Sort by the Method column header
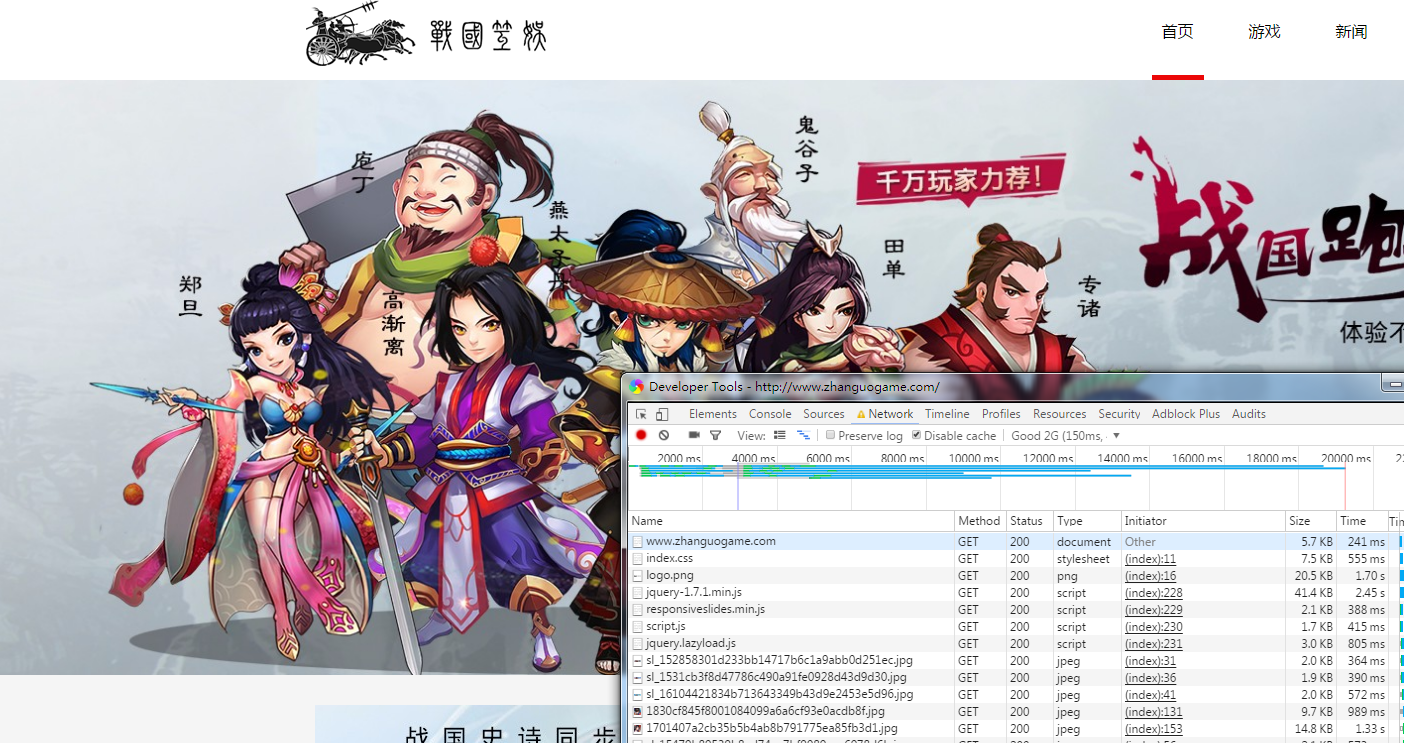Image resolution: width=1404 pixels, height=743 pixels. [x=980, y=521]
